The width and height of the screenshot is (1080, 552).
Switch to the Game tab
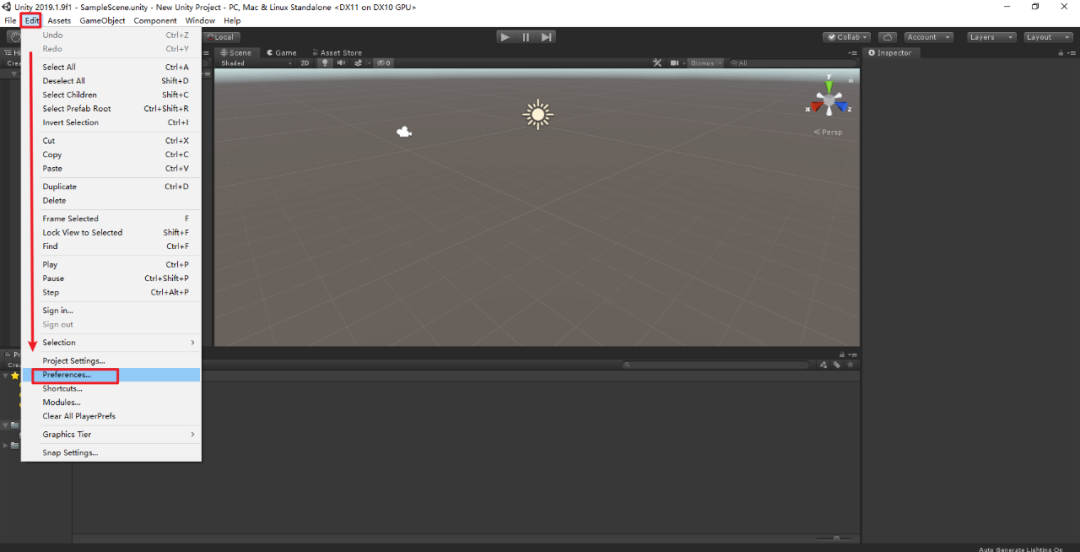(282, 53)
